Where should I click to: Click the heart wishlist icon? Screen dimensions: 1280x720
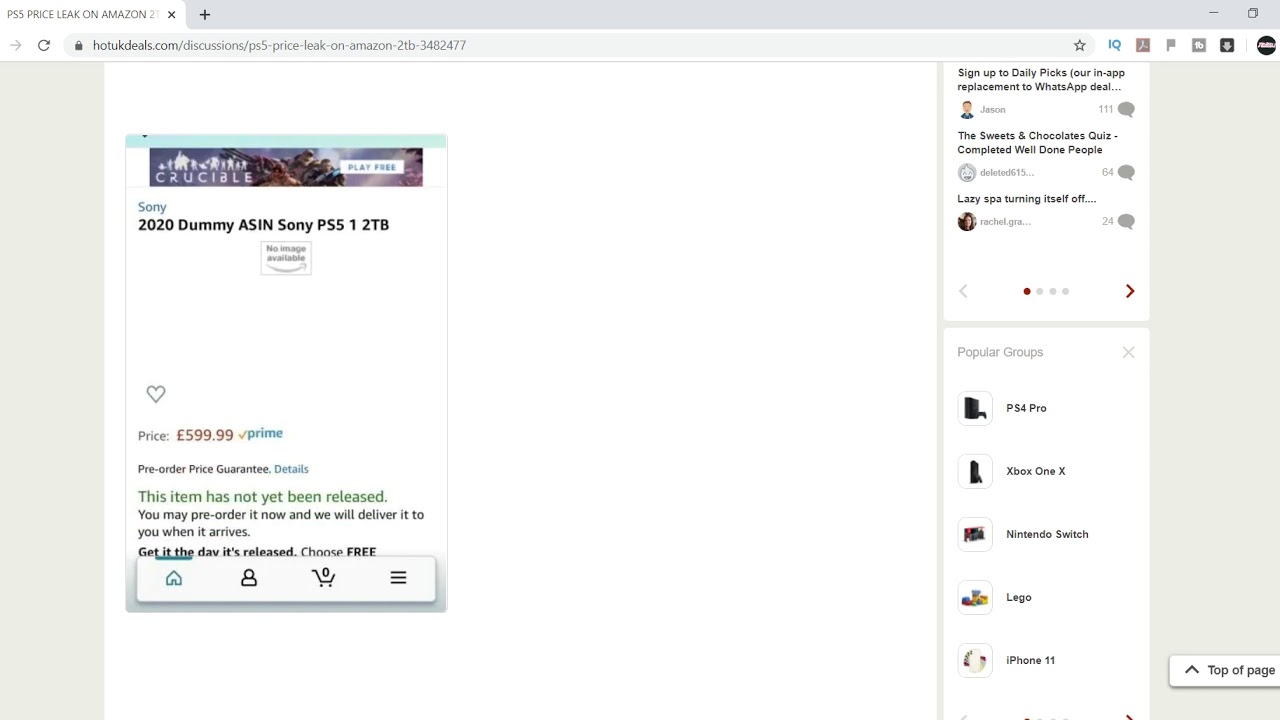[x=156, y=394]
